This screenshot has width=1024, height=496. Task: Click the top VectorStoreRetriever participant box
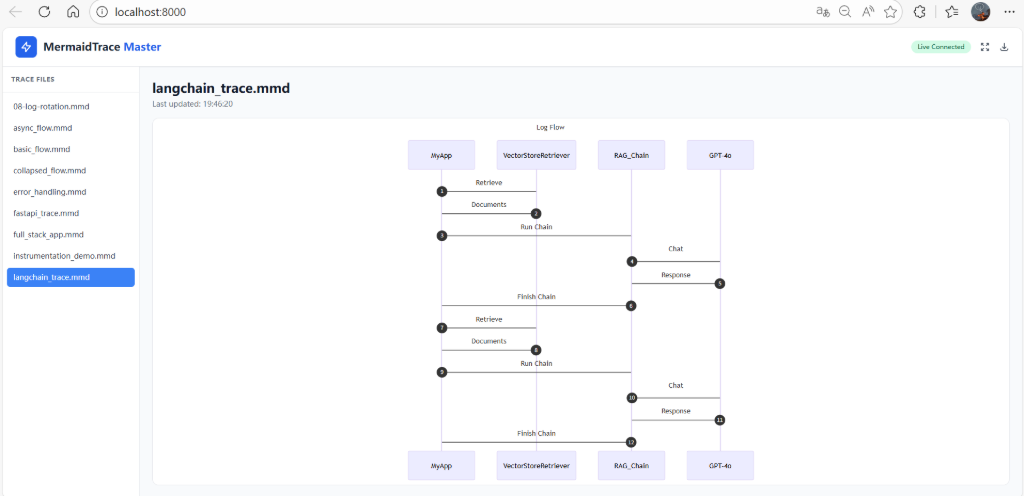point(536,155)
